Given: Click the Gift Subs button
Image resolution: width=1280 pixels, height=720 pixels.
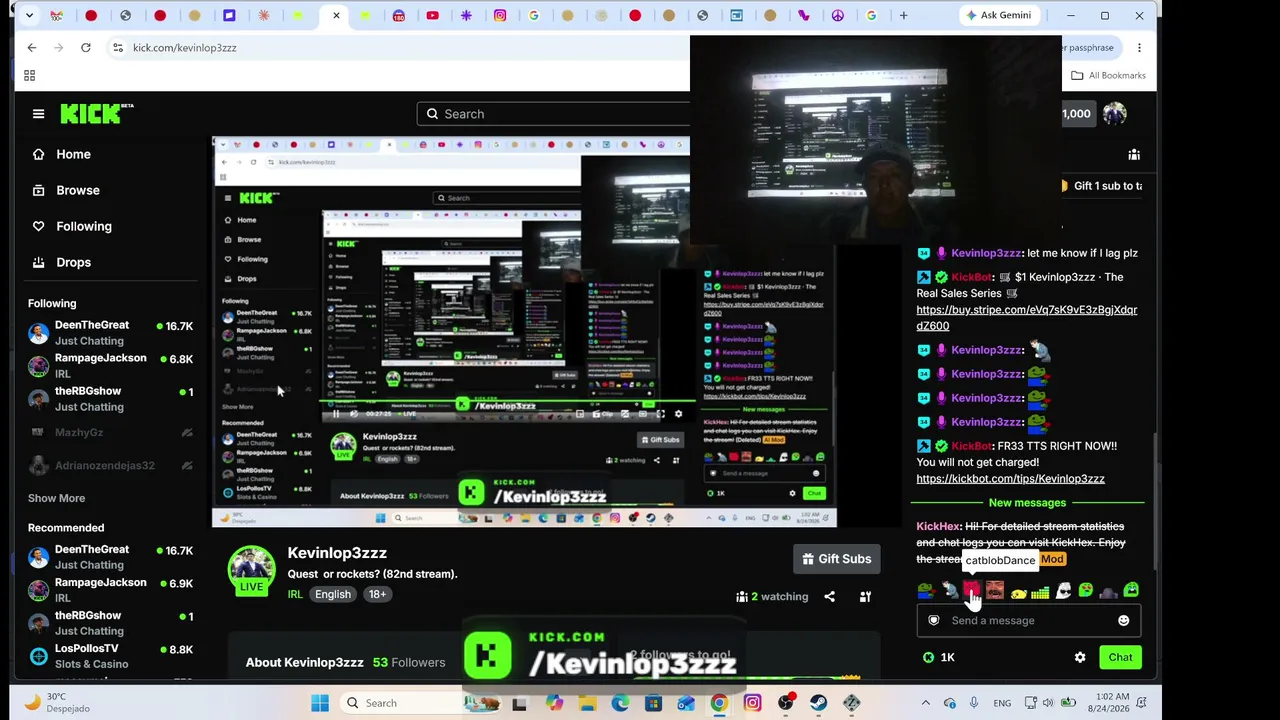Looking at the screenshot, I should 836,559.
